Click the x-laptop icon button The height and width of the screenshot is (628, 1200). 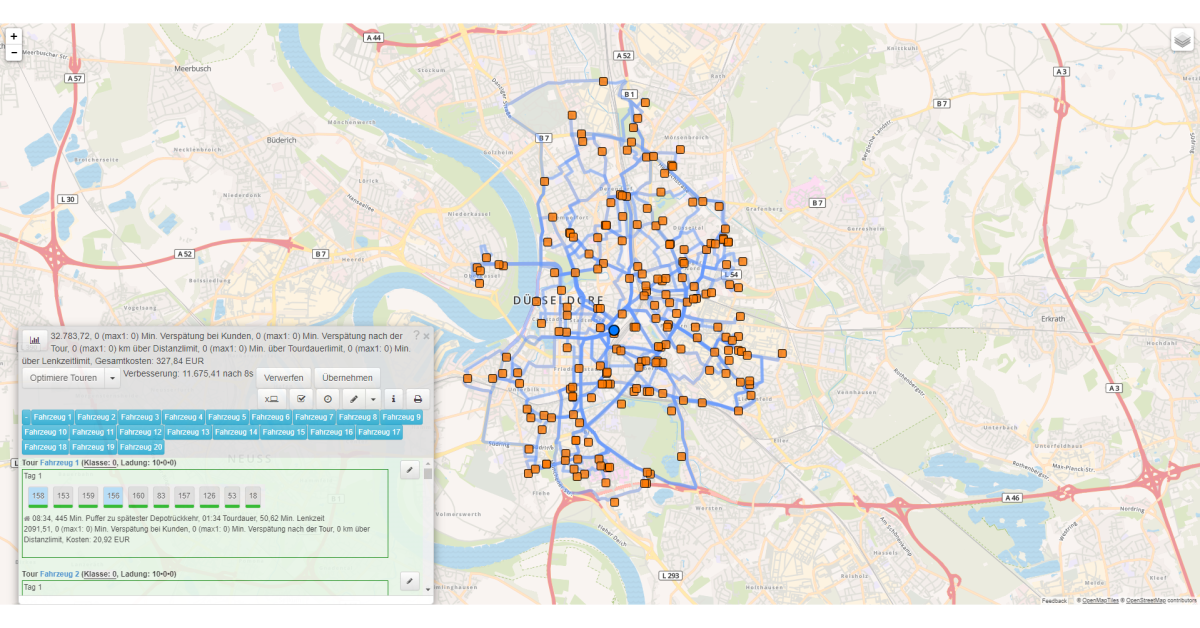(x=270, y=398)
